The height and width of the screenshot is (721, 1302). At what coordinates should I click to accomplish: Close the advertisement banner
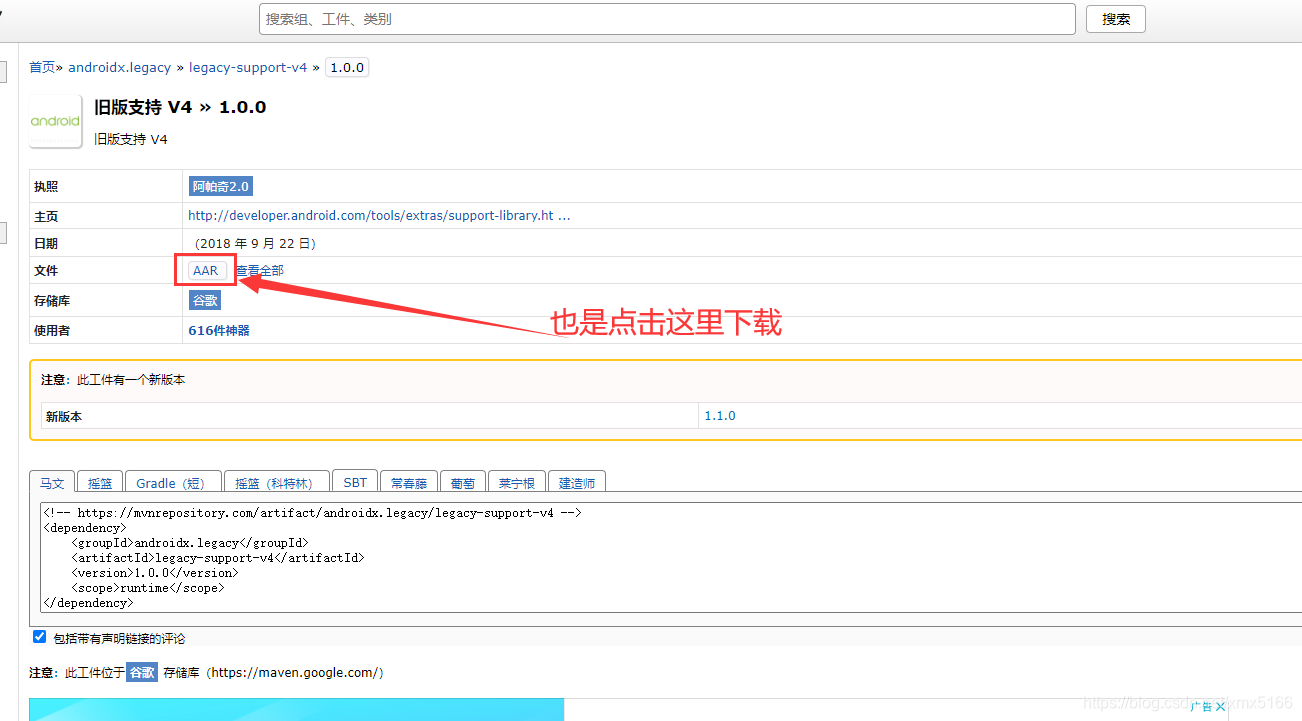1220,707
